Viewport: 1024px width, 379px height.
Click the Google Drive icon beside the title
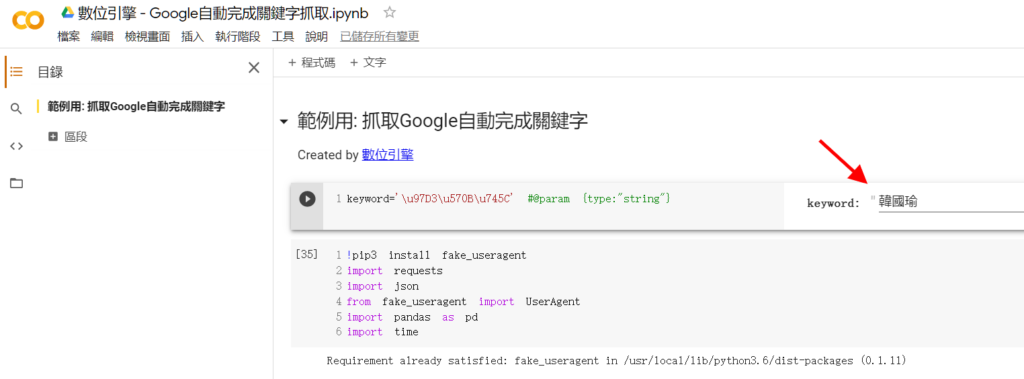click(x=67, y=12)
